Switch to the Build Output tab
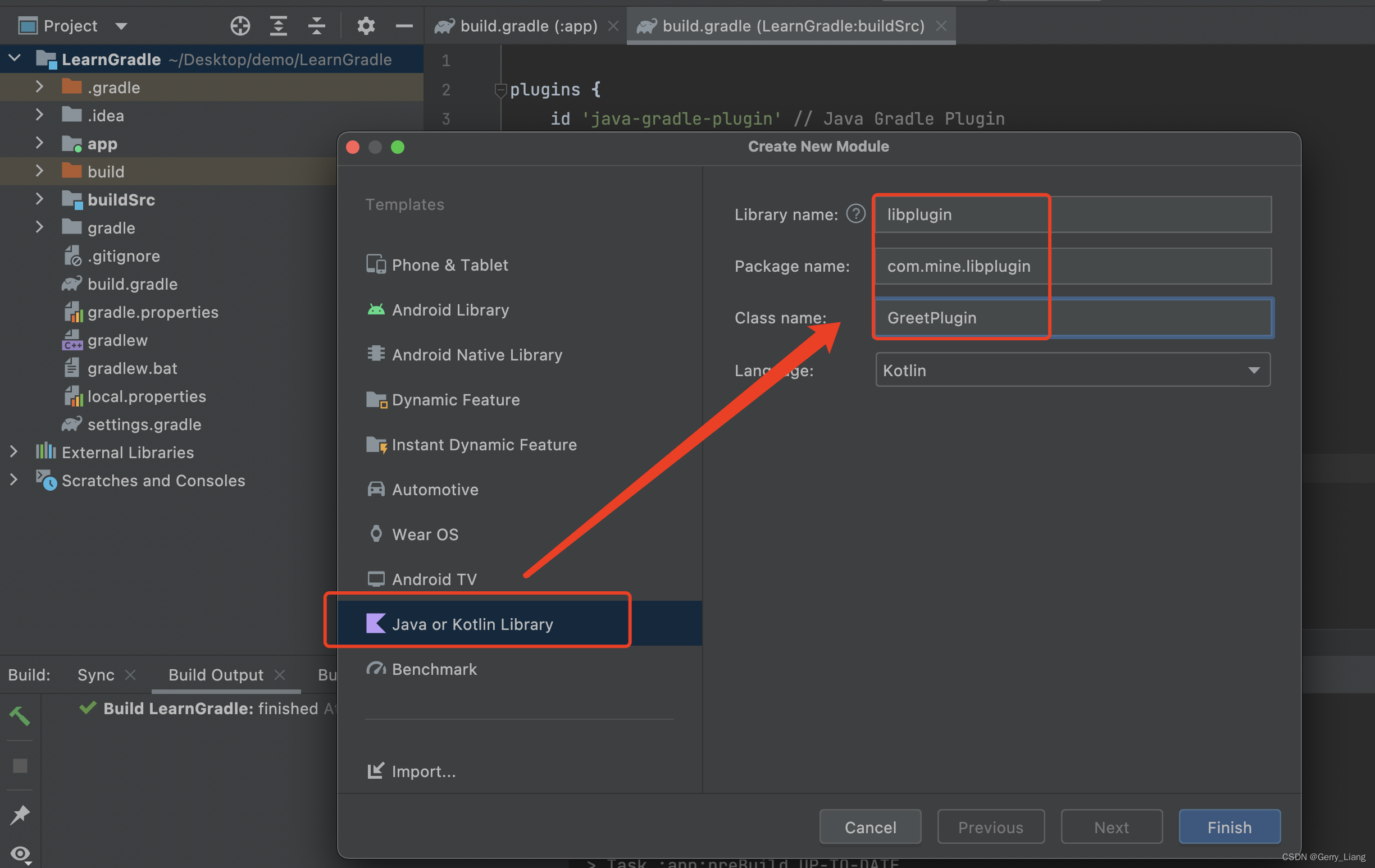 coord(216,675)
